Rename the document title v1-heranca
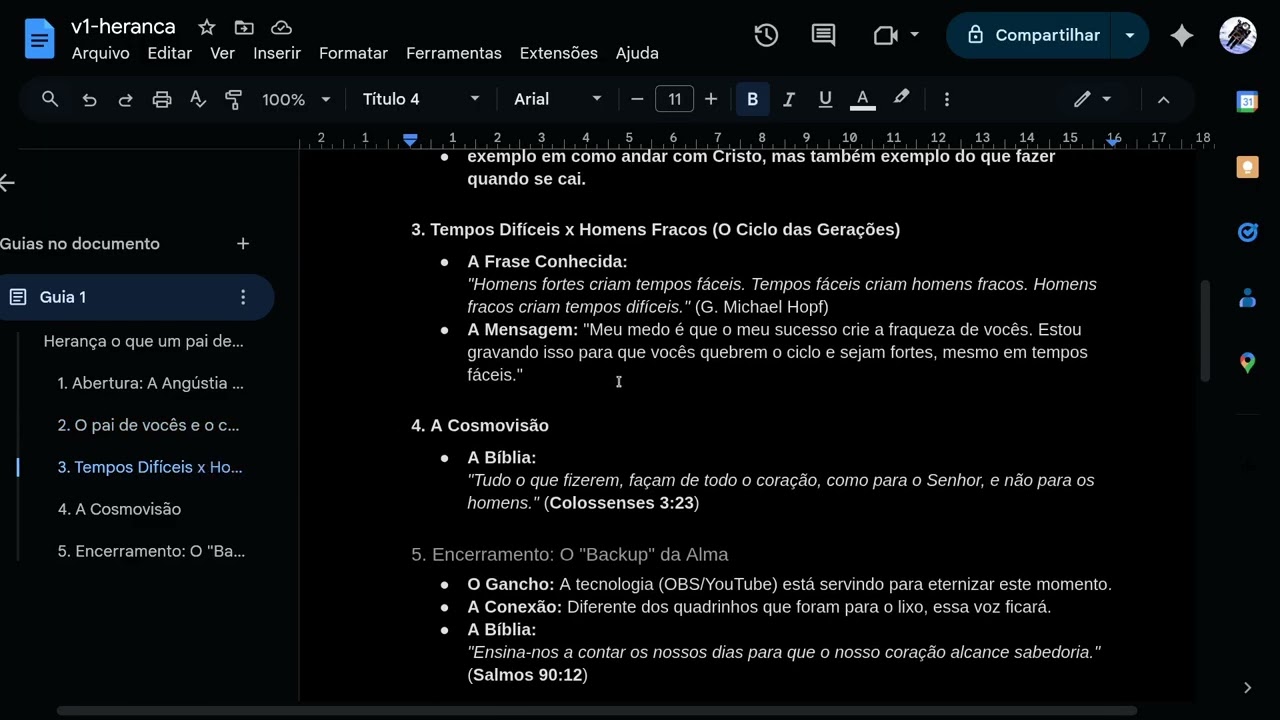Viewport: 1280px width, 720px height. (x=123, y=27)
